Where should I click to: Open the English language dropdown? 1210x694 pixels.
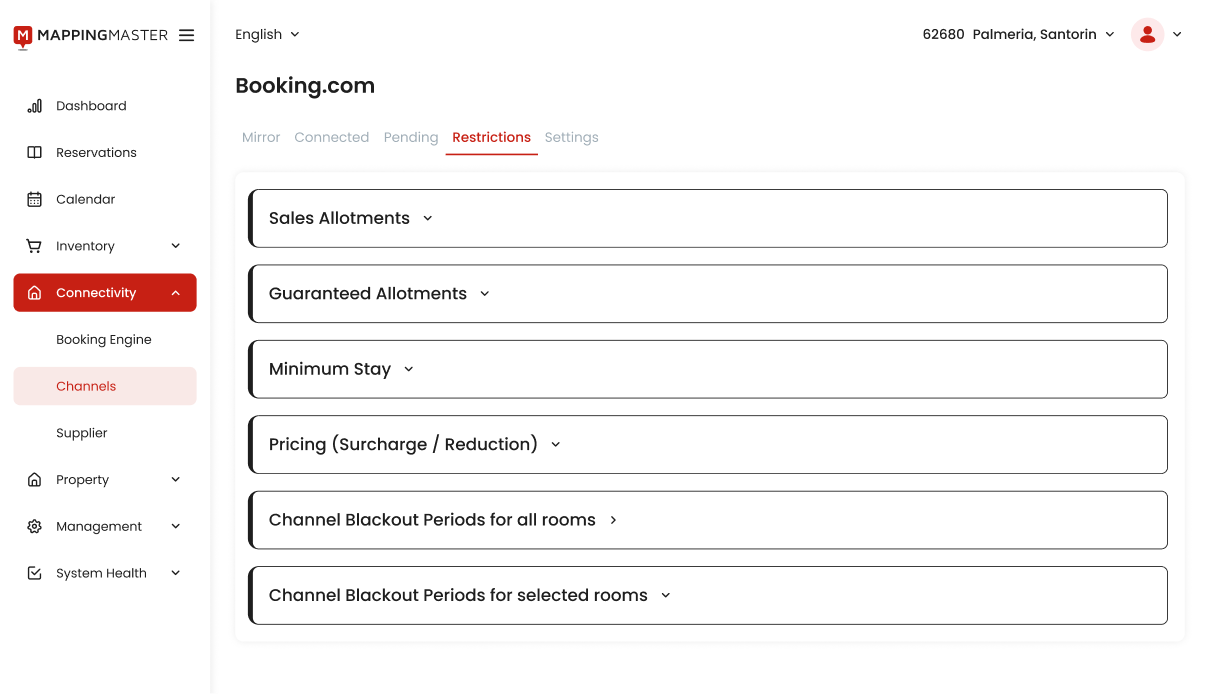(267, 34)
